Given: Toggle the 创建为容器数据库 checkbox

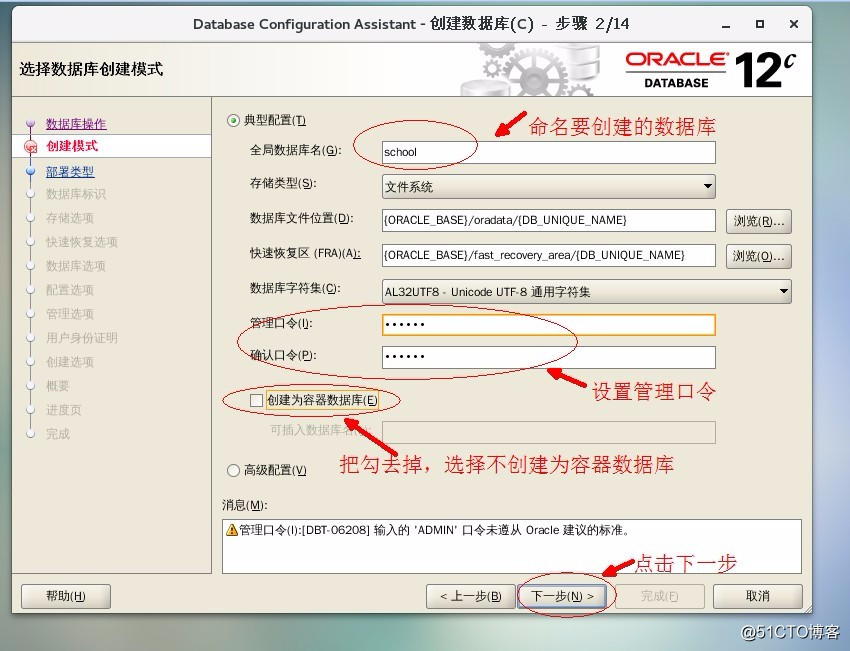Looking at the screenshot, I should click(x=256, y=401).
